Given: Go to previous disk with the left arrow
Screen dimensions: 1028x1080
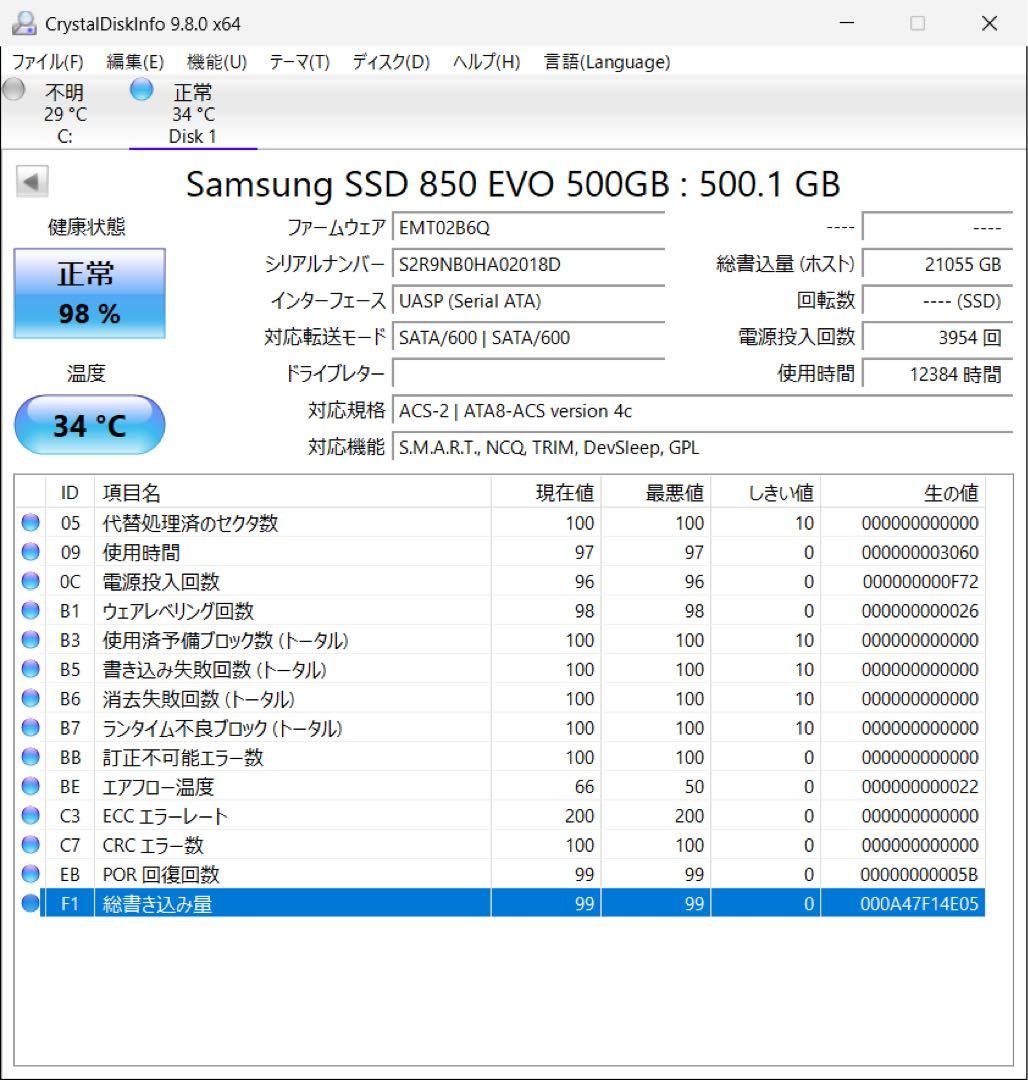Looking at the screenshot, I should [32, 182].
